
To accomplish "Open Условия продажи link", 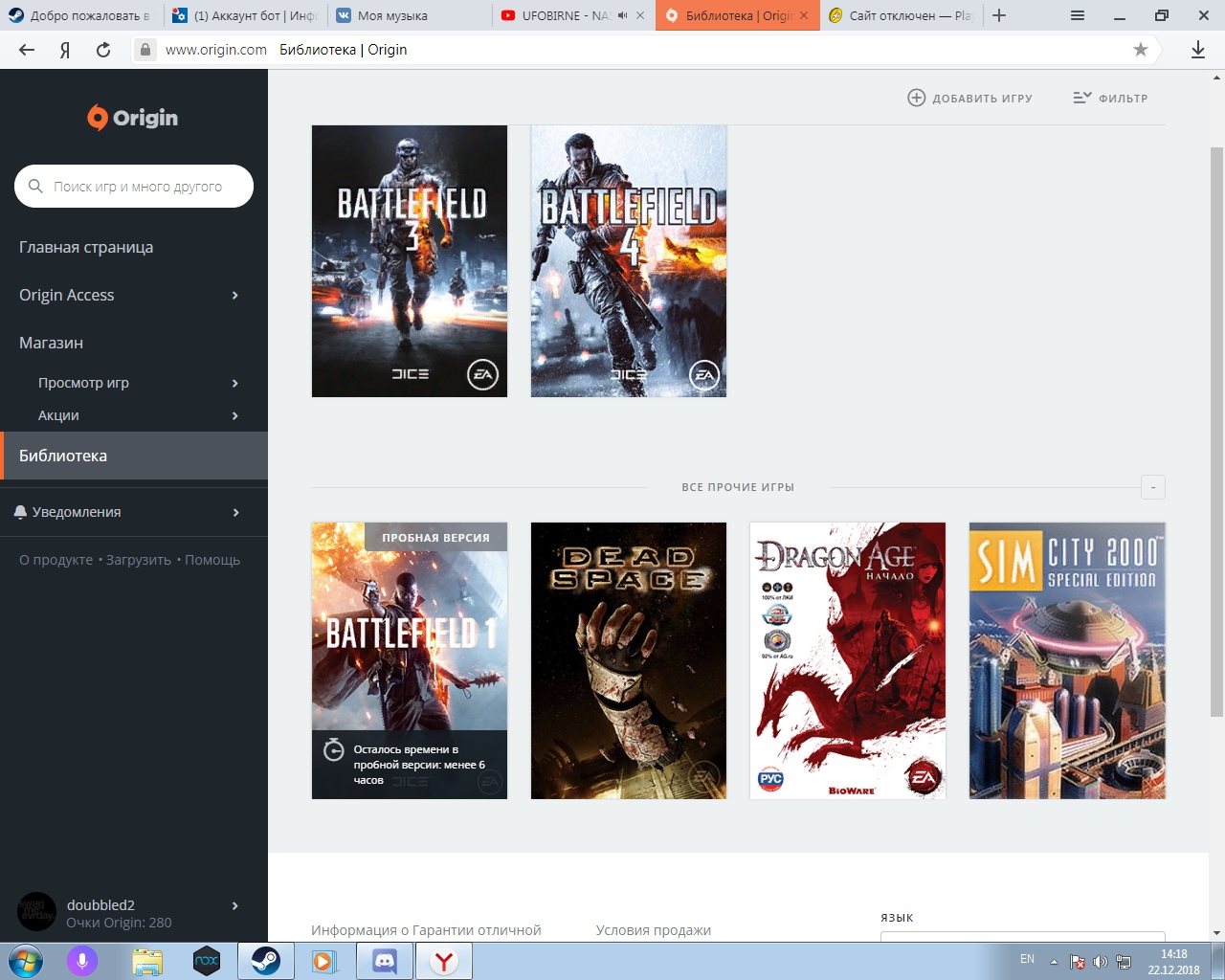I will (x=654, y=930).
